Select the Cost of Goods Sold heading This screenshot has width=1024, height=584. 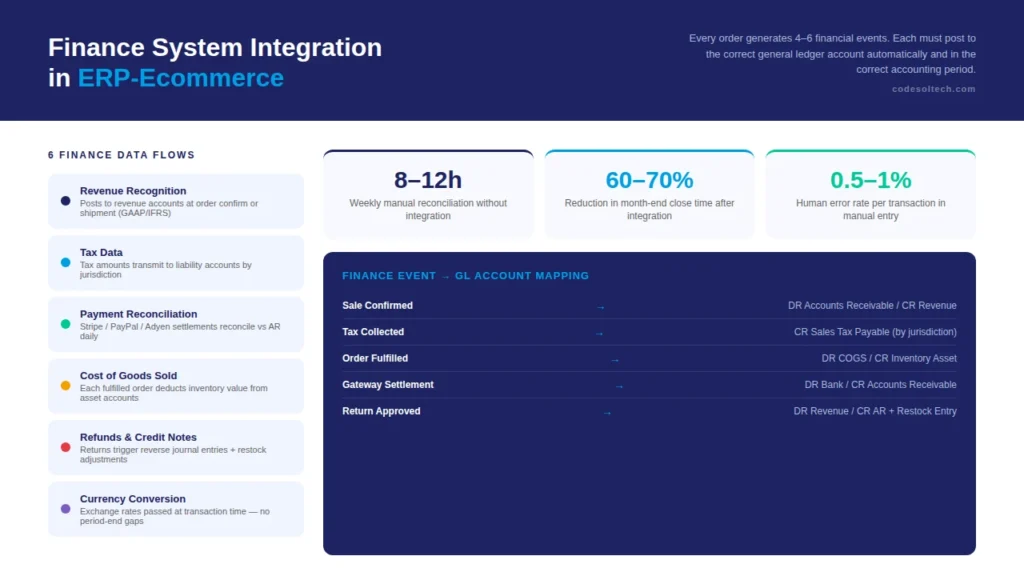tap(128, 376)
